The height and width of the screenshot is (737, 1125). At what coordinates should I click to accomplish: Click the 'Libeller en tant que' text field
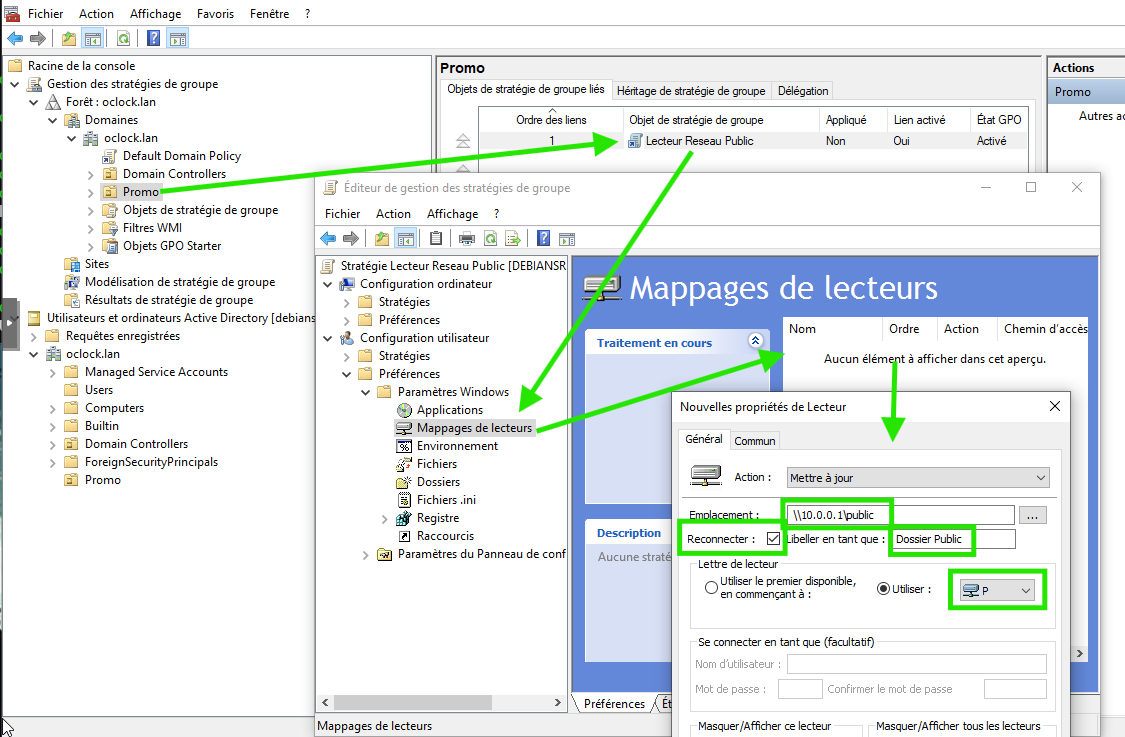pos(952,539)
